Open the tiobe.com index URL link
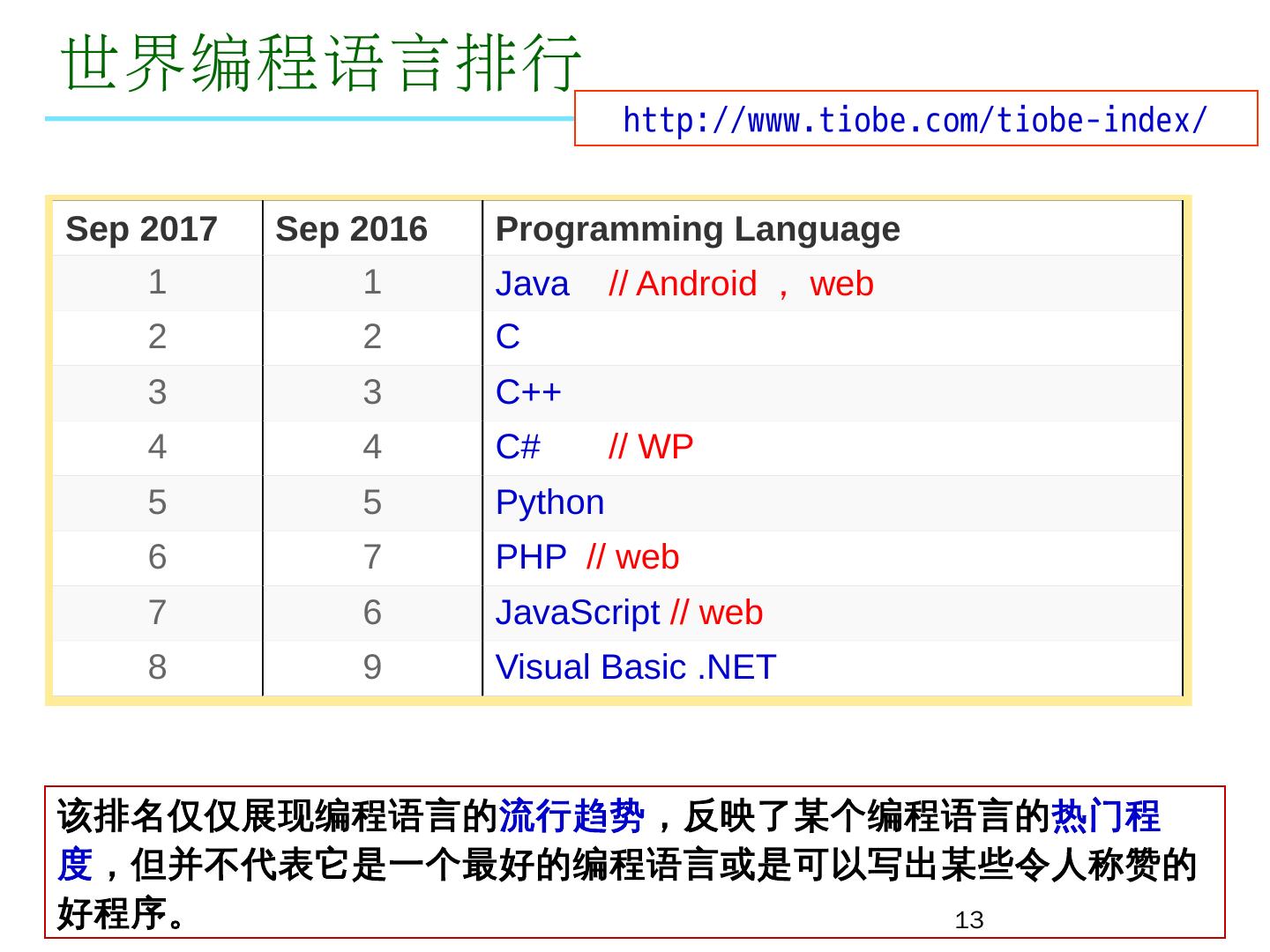The width and height of the screenshot is (1270, 952). pyautogui.click(x=915, y=120)
